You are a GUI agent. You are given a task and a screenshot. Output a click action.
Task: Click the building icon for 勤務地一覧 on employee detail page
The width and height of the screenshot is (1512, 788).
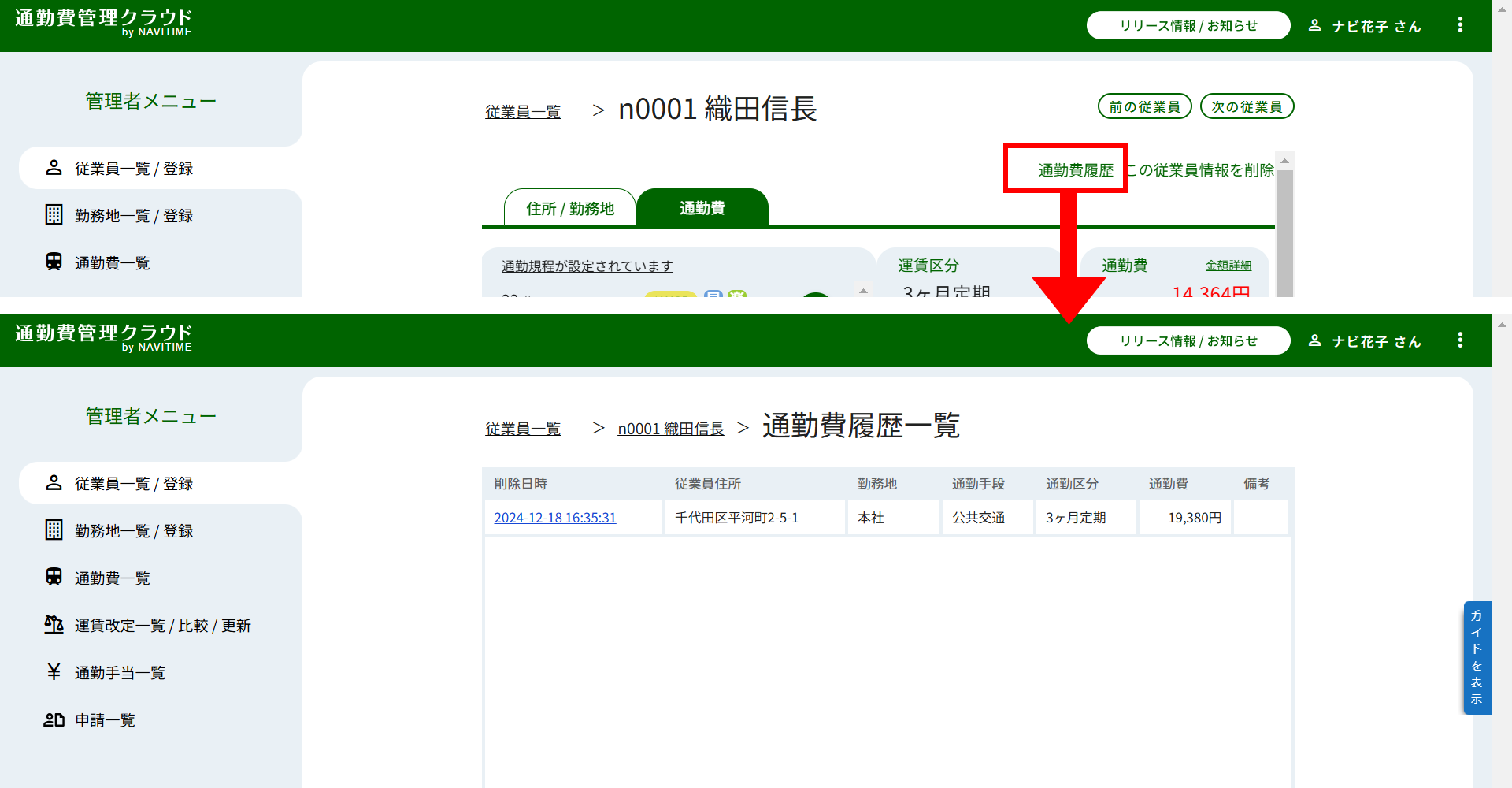tap(54, 215)
